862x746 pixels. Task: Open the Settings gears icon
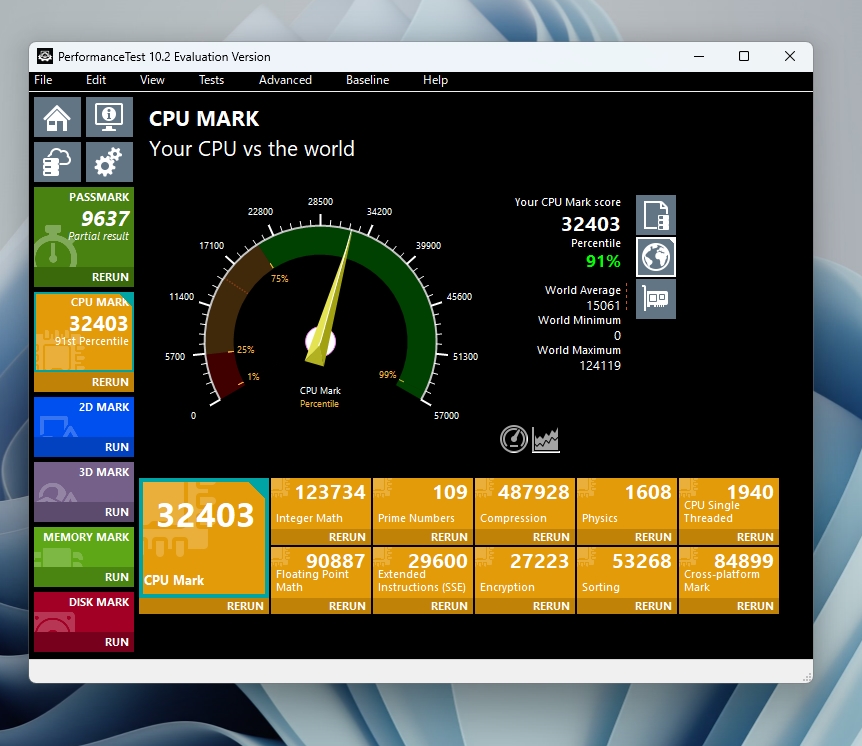pos(109,162)
